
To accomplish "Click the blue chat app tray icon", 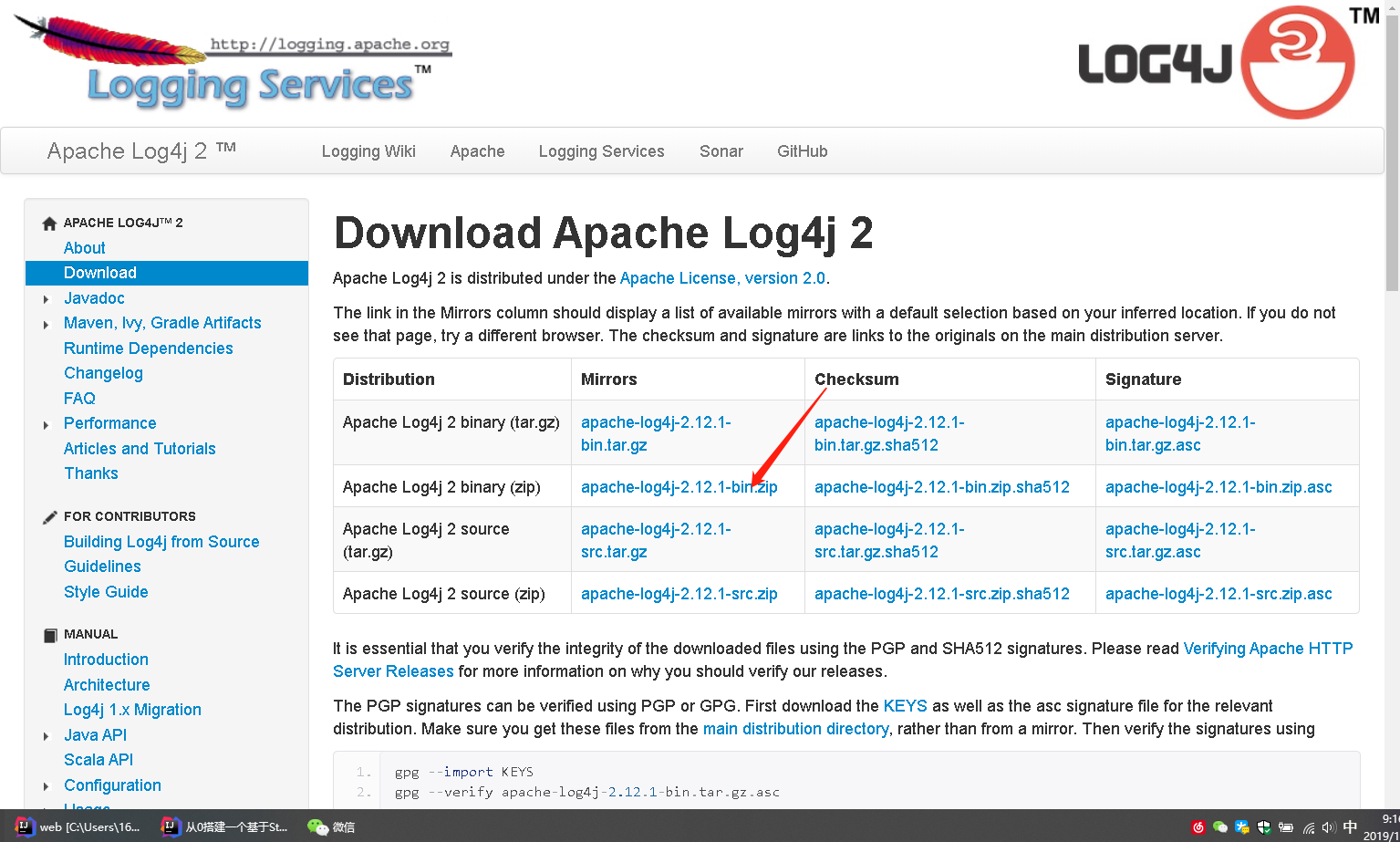I will [x=1242, y=827].
